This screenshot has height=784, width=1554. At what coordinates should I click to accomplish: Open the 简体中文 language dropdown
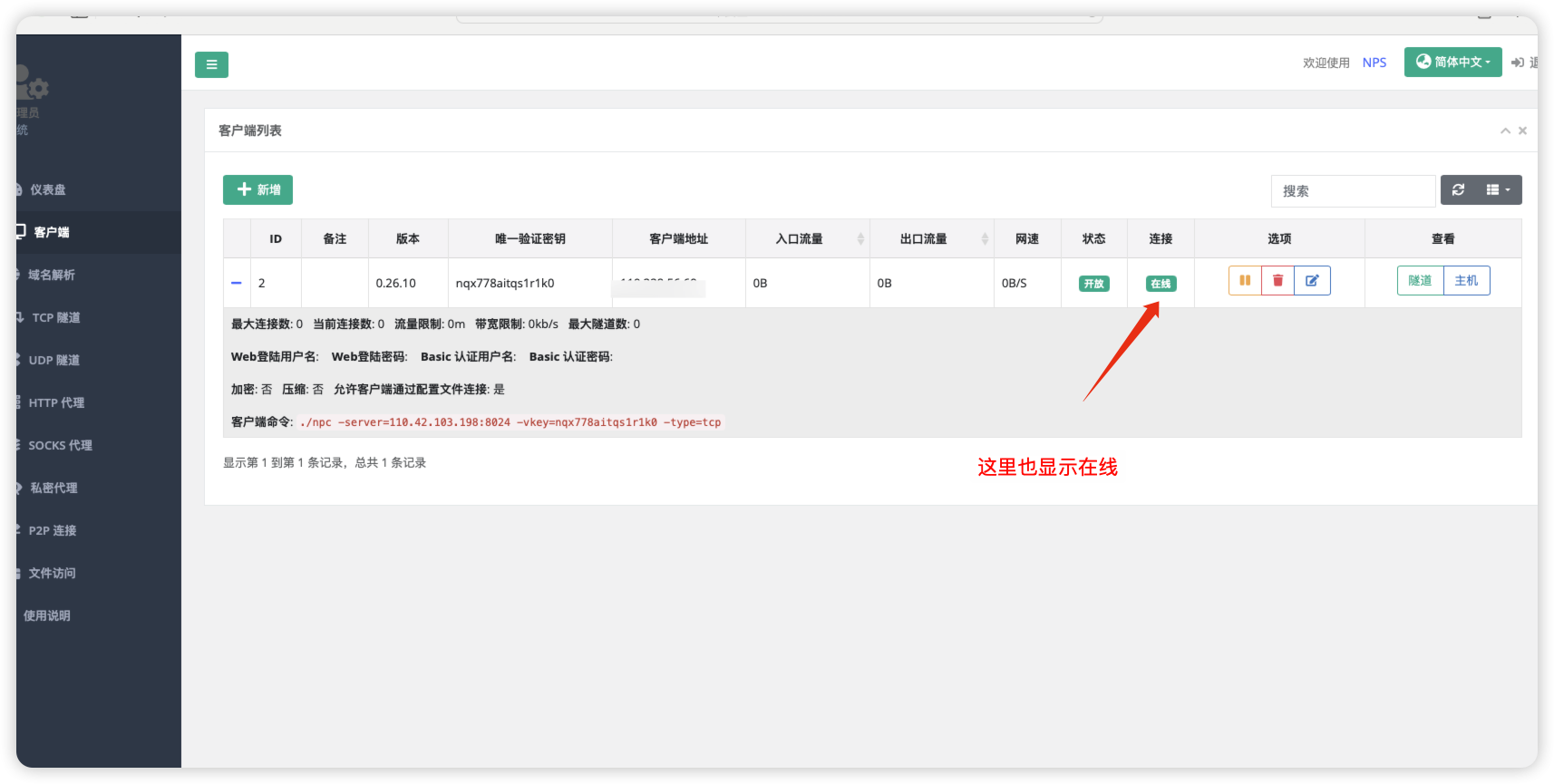(1452, 62)
